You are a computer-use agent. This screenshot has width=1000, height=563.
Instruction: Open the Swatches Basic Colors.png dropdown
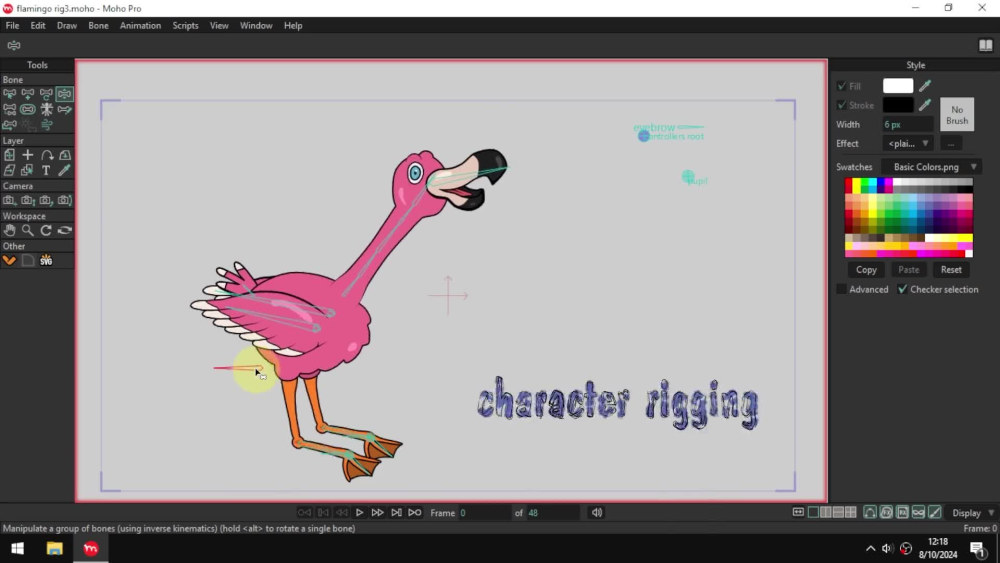(932, 166)
